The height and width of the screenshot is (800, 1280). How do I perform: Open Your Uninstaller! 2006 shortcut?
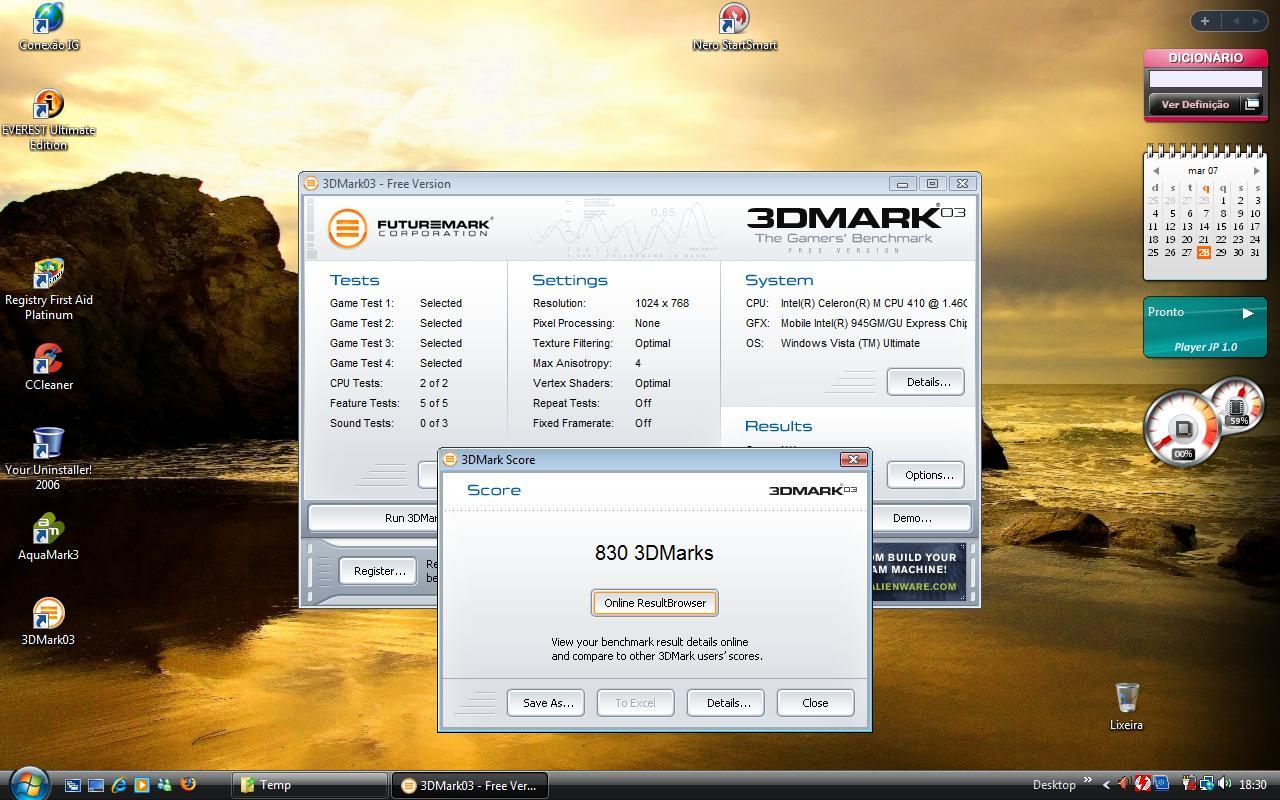pos(48,460)
